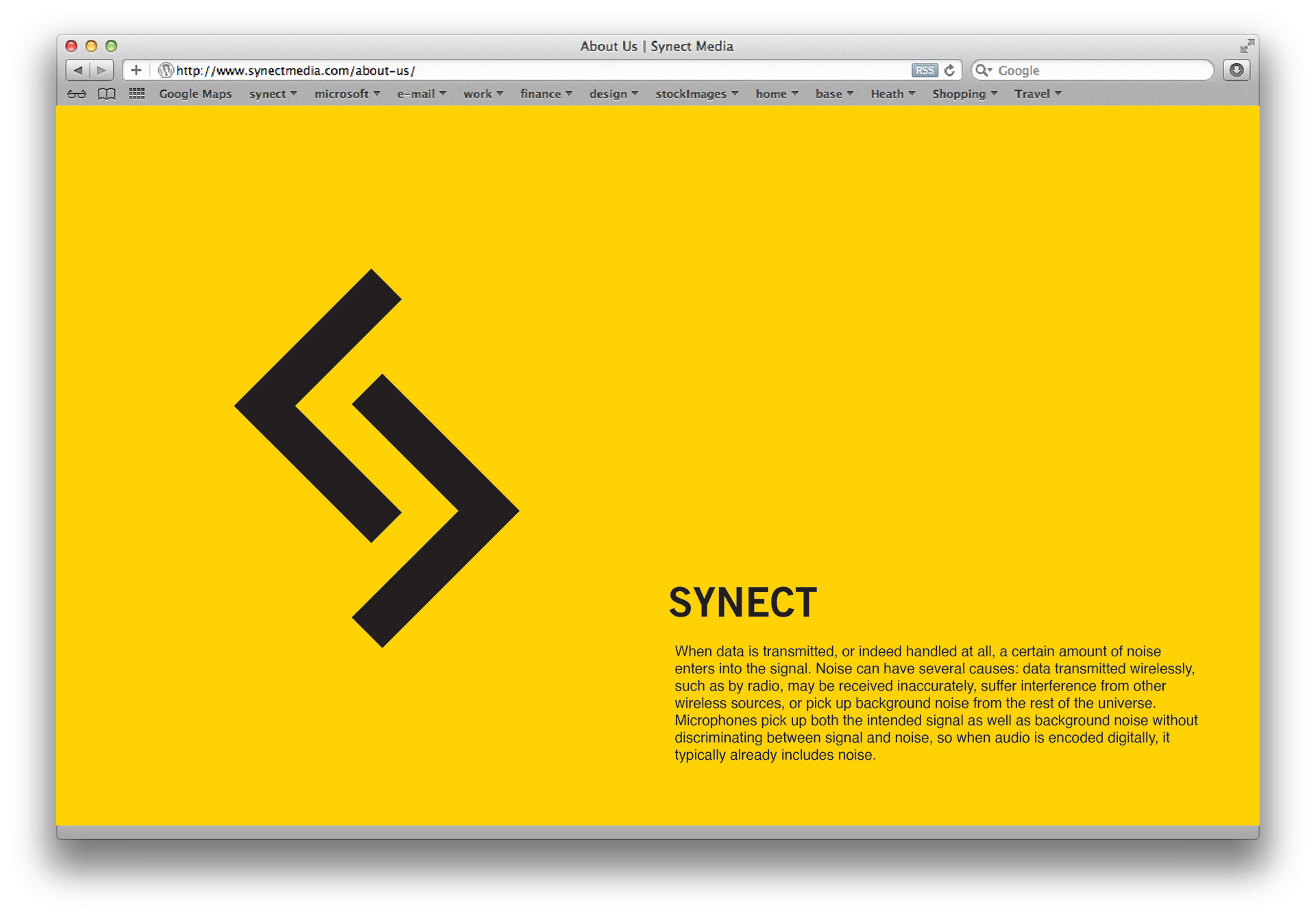Viewport: 1316px width, 918px height.
Task: Open the Shopping bookmarks menu
Action: tap(964, 94)
